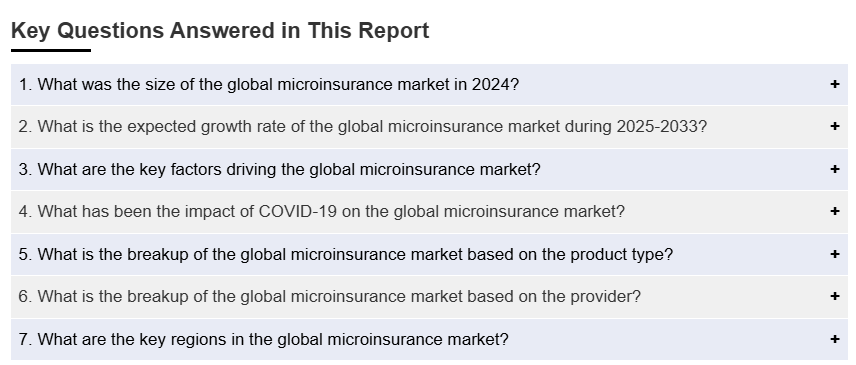Click the number '1.' of first question
Viewport: 856px width, 365px height.
26,85
